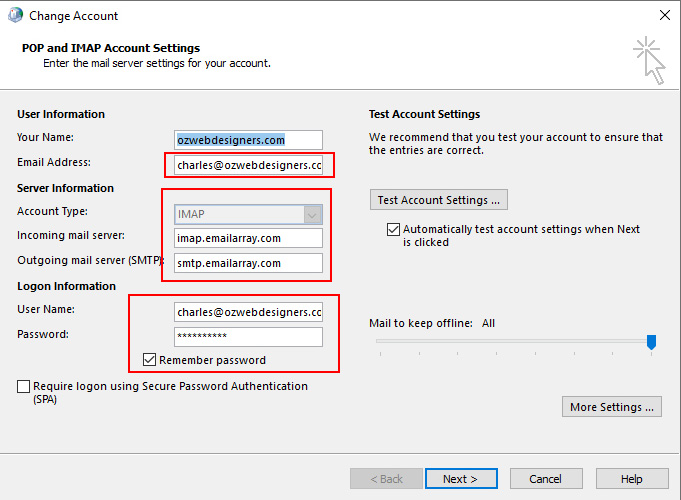The height and width of the screenshot is (500, 681).
Task: Close the Change Account dialog
Action: coord(664,16)
